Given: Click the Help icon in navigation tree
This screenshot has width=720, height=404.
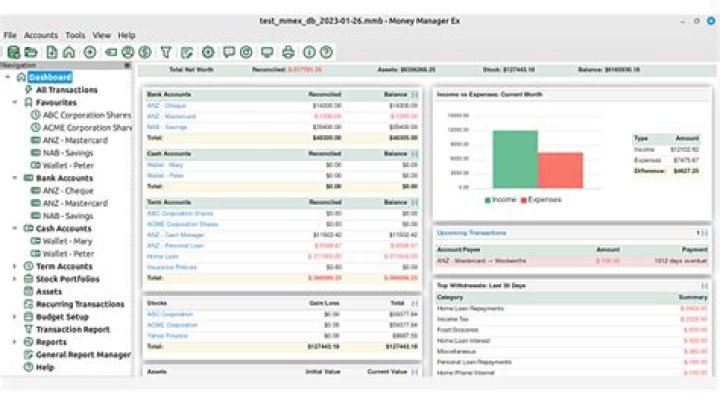Looking at the screenshot, I should click(28, 367).
